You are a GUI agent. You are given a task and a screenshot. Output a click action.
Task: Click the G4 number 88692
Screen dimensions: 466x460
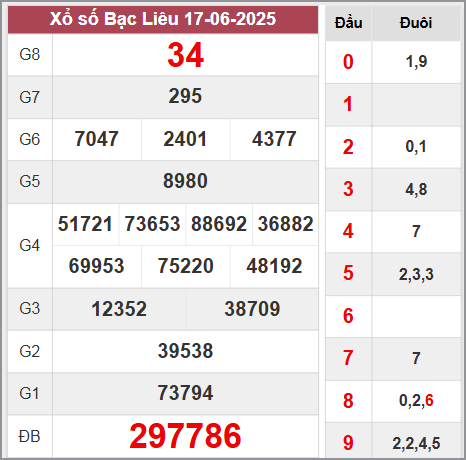click(219, 224)
